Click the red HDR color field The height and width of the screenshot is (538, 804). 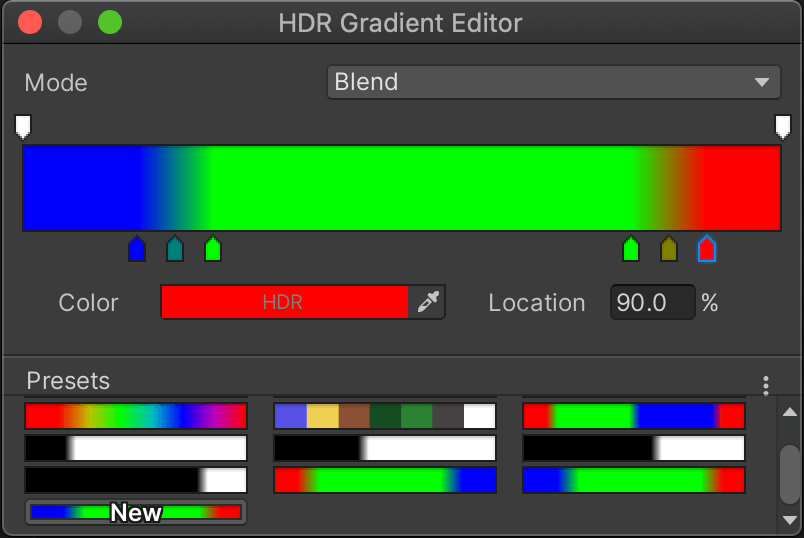point(284,302)
